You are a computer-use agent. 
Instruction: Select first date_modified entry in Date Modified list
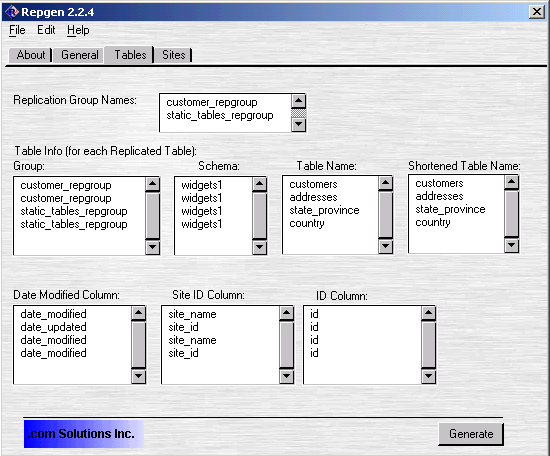click(53, 314)
